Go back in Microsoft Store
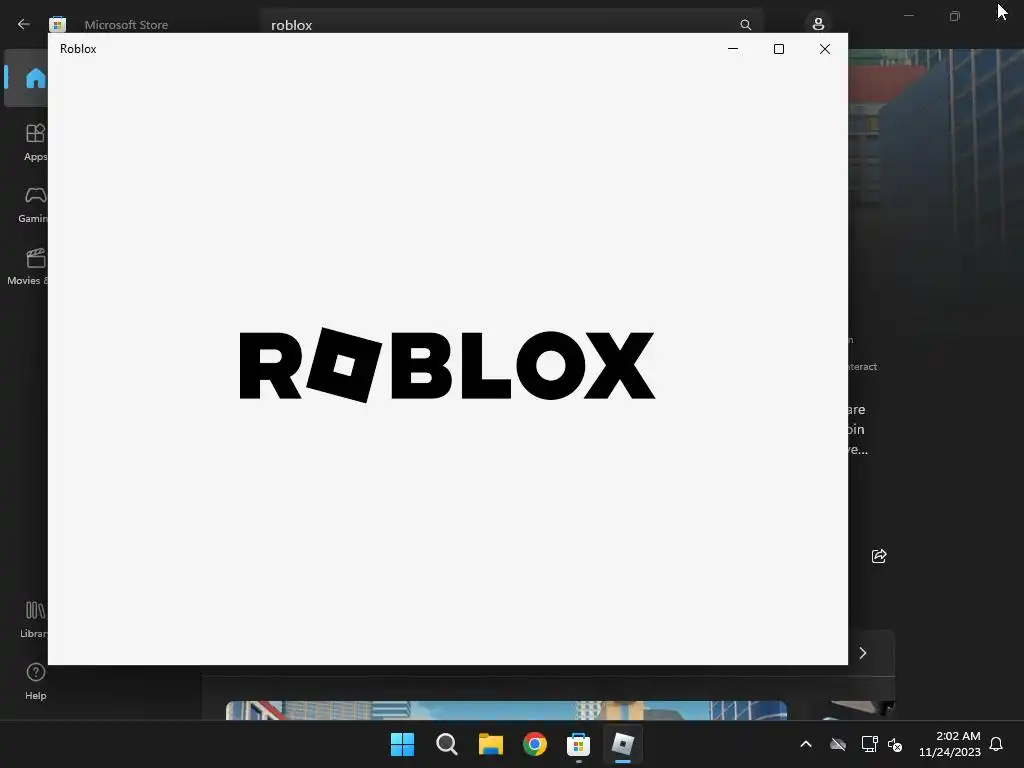The image size is (1024, 768). [x=24, y=24]
